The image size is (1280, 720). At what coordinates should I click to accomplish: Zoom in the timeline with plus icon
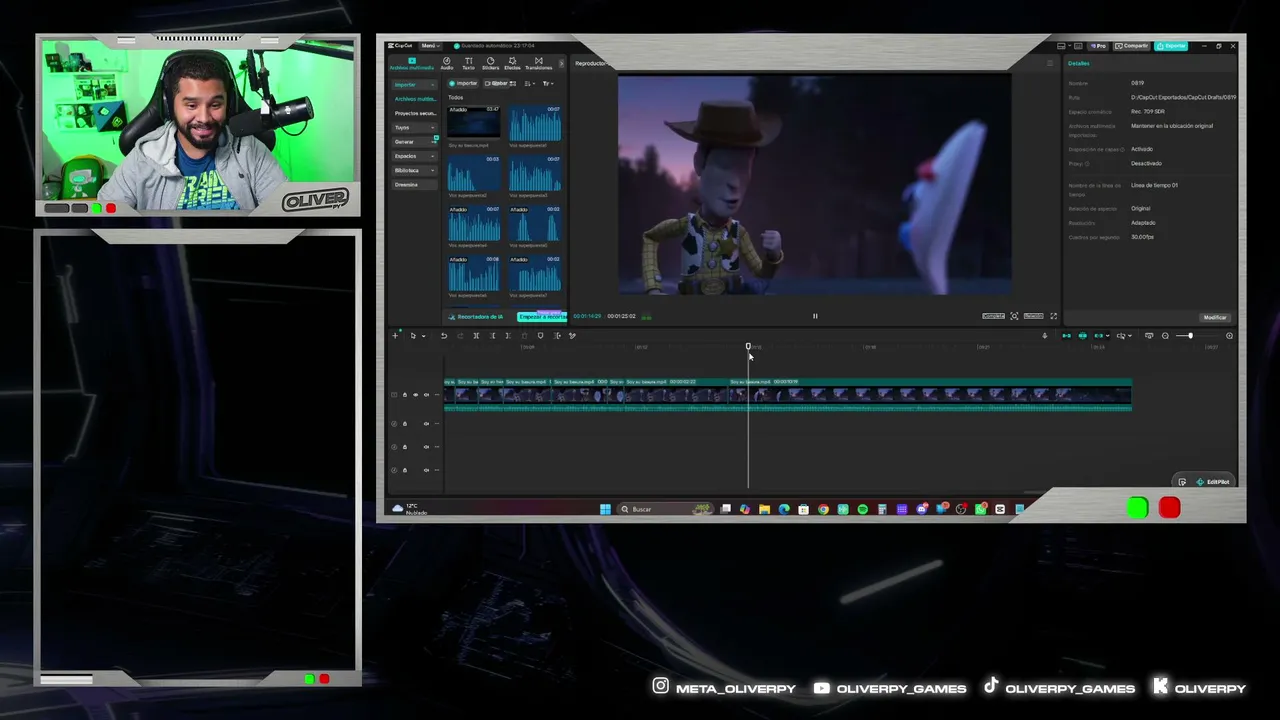pyautogui.click(x=1229, y=336)
